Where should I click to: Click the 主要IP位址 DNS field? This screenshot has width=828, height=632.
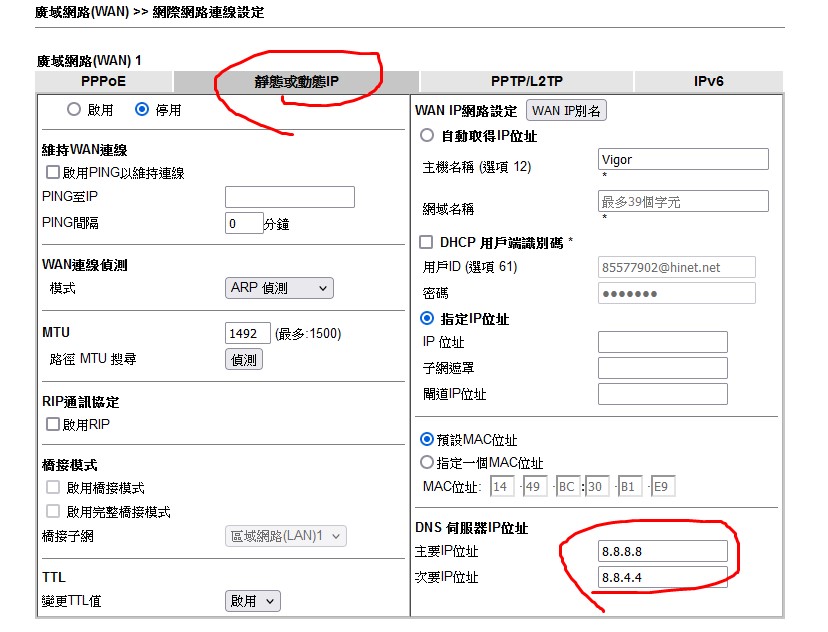click(662, 551)
